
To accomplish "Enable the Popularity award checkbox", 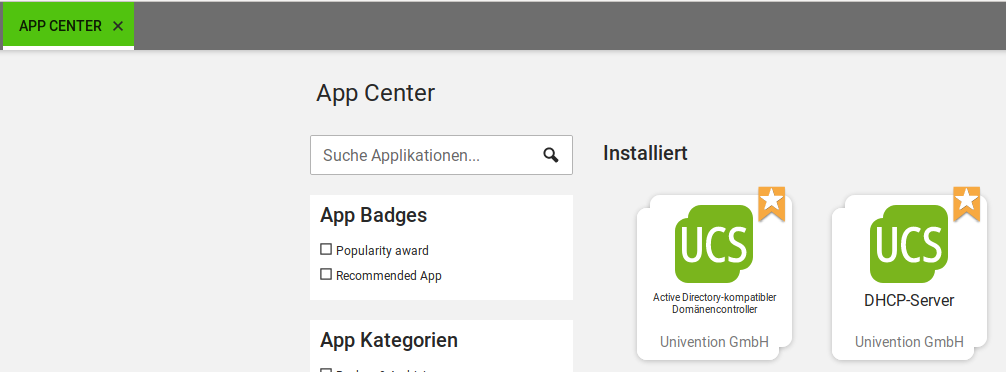I will [326, 249].
